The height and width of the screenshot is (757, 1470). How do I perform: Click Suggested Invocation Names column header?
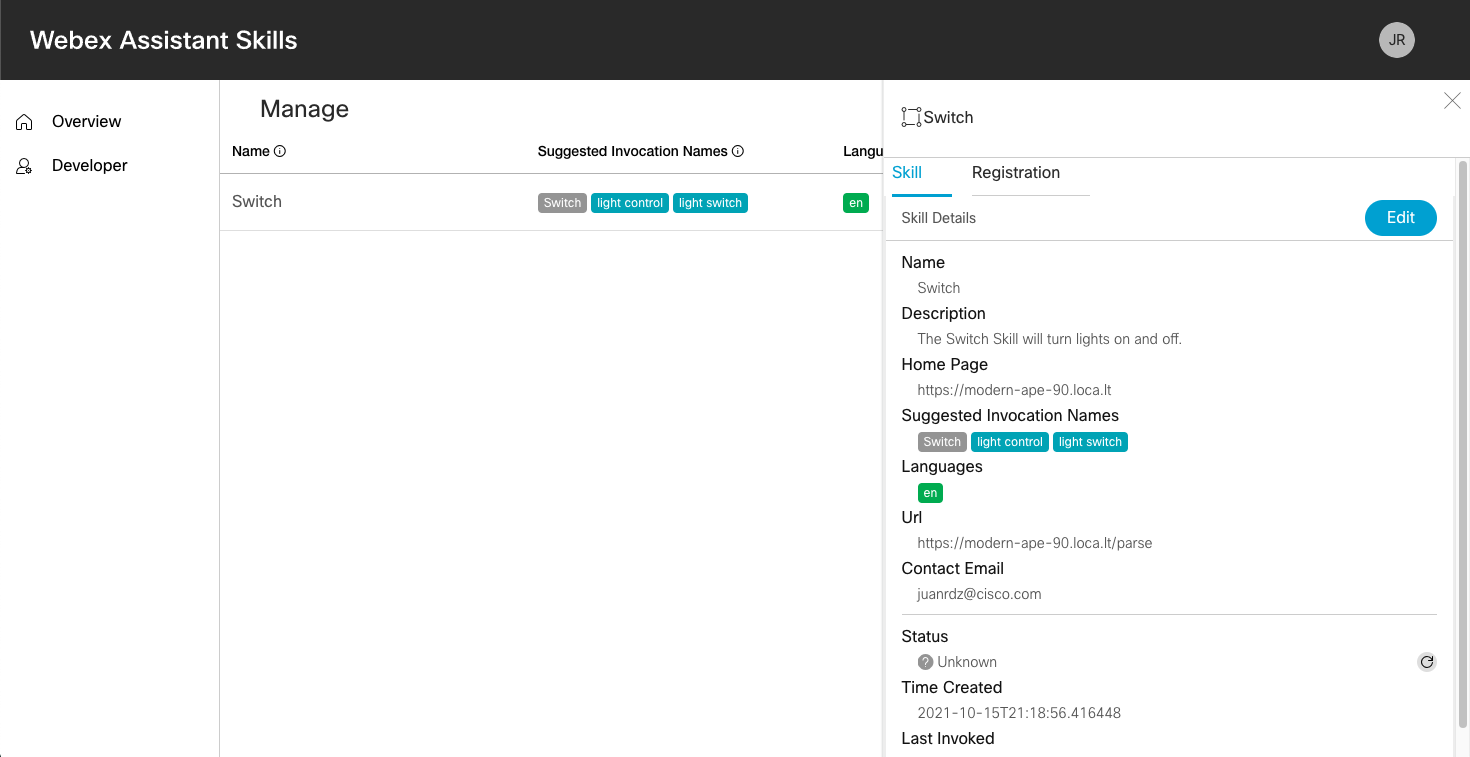tap(633, 151)
